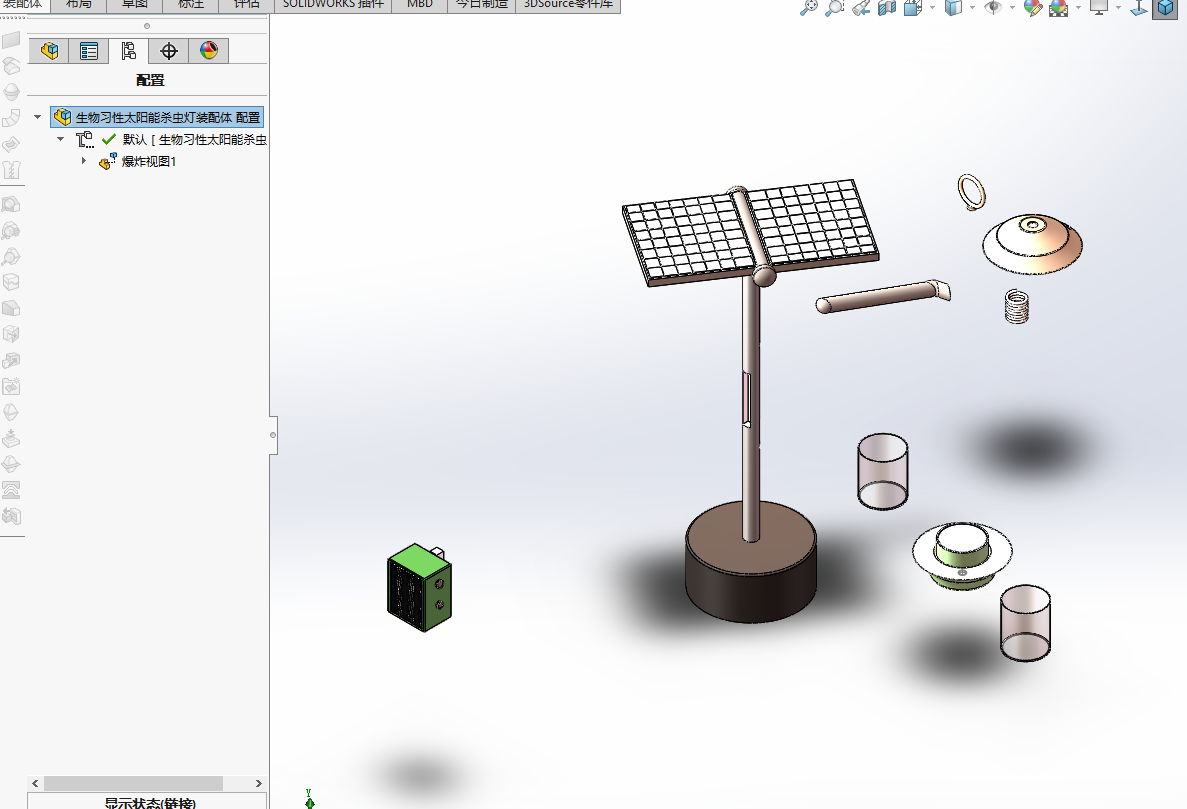Click the Previous View icon
Screen dimensions: 1187x809
(x=861, y=8)
